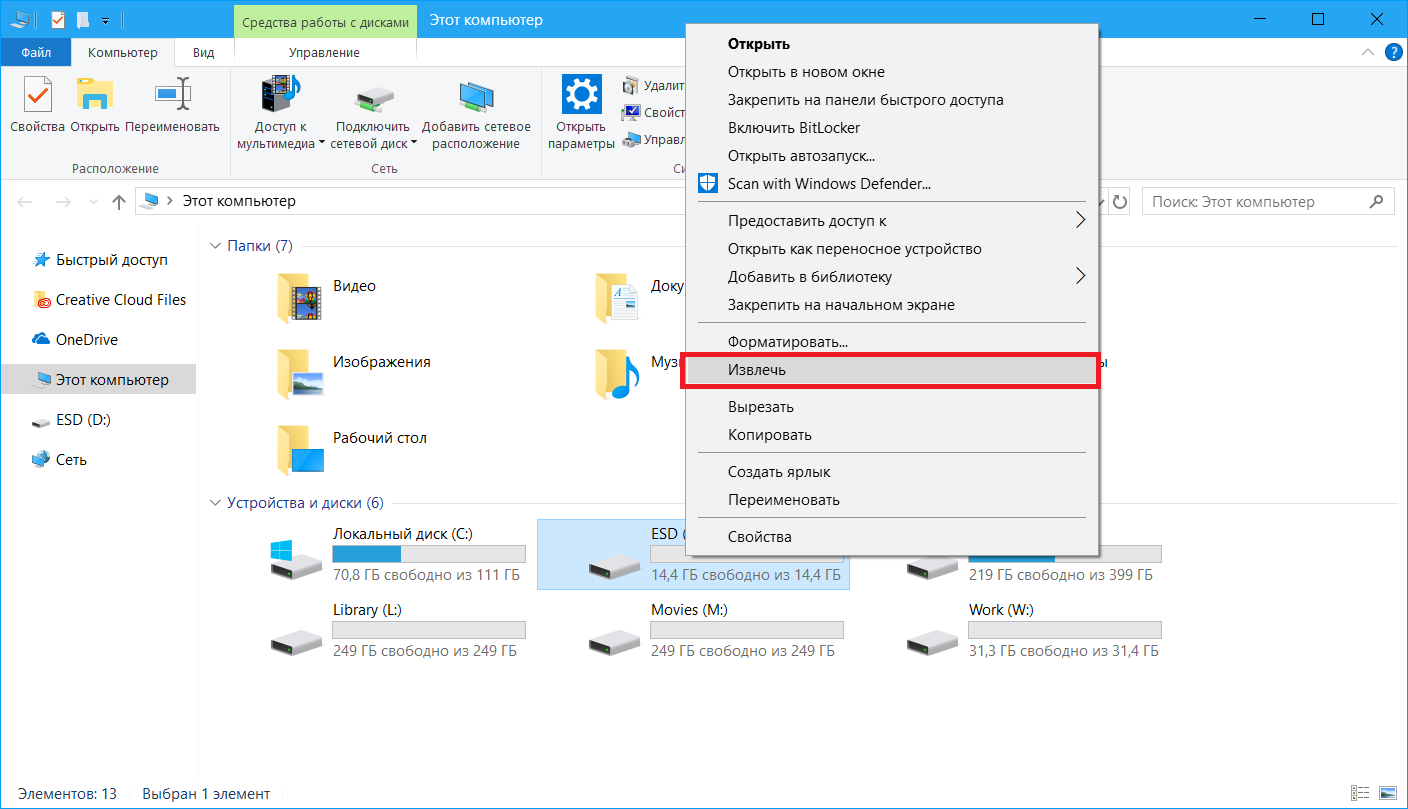1408x809 pixels.
Task: Open the Изображения folder
Action: (x=353, y=373)
